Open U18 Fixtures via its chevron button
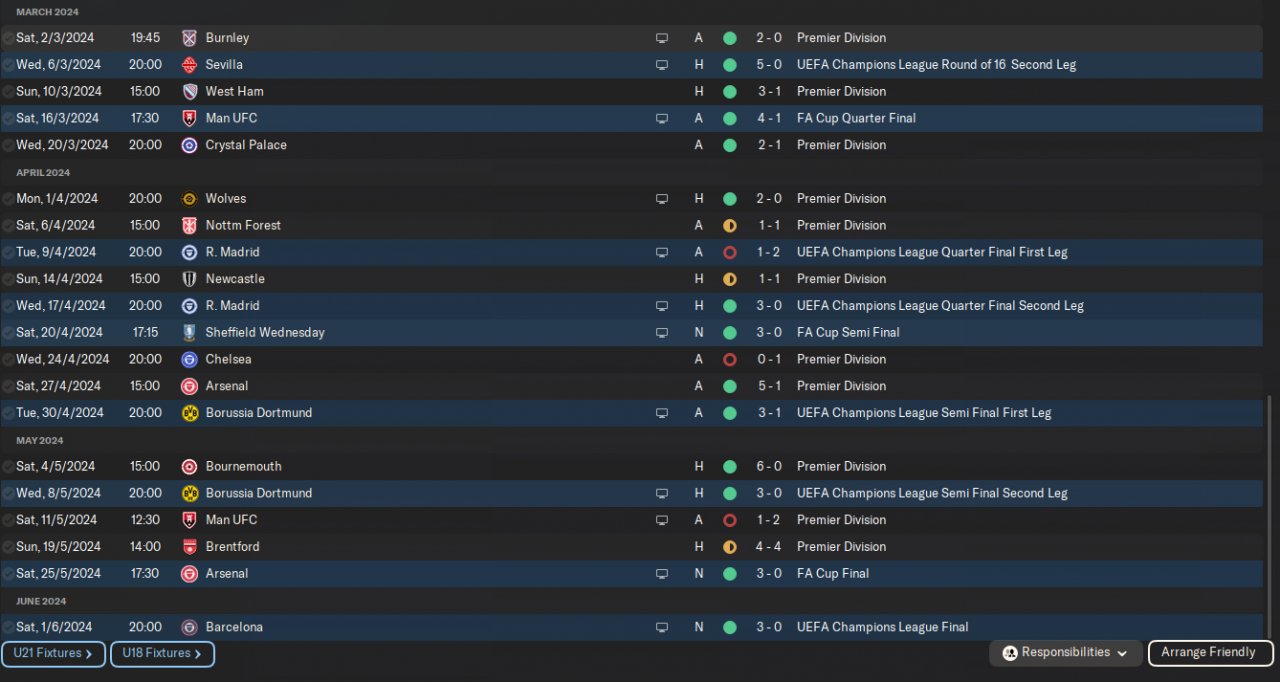 pyautogui.click(x=162, y=654)
